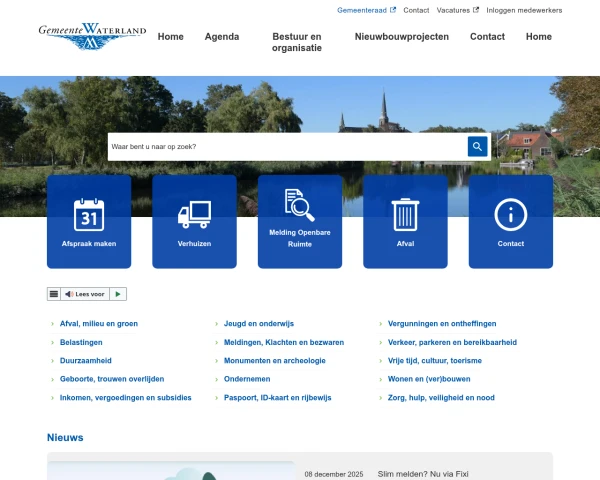Click the Lees voor speaker button
This screenshot has height=480, width=600.
coord(85,294)
